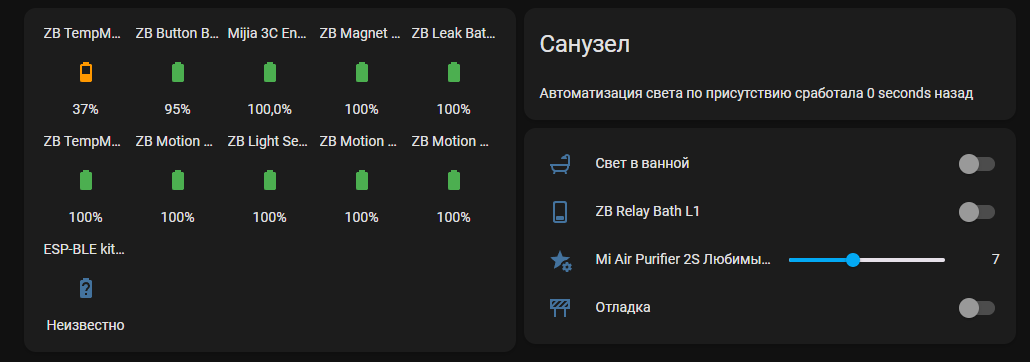Click the Отладка barrier icon
This screenshot has width=1030, height=362.
click(560, 307)
